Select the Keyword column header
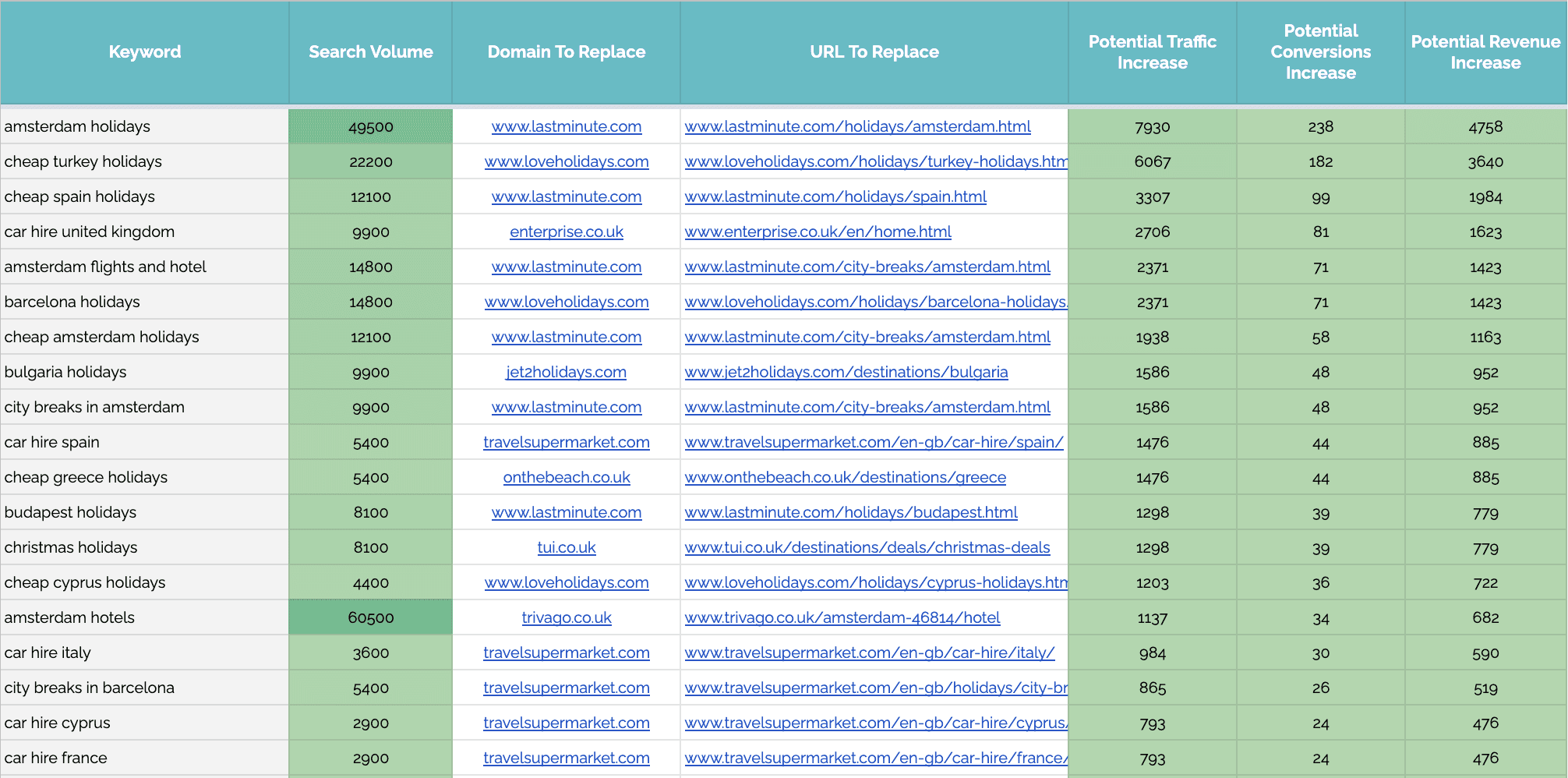The width and height of the screenshot is (1568, 778). 145,52
